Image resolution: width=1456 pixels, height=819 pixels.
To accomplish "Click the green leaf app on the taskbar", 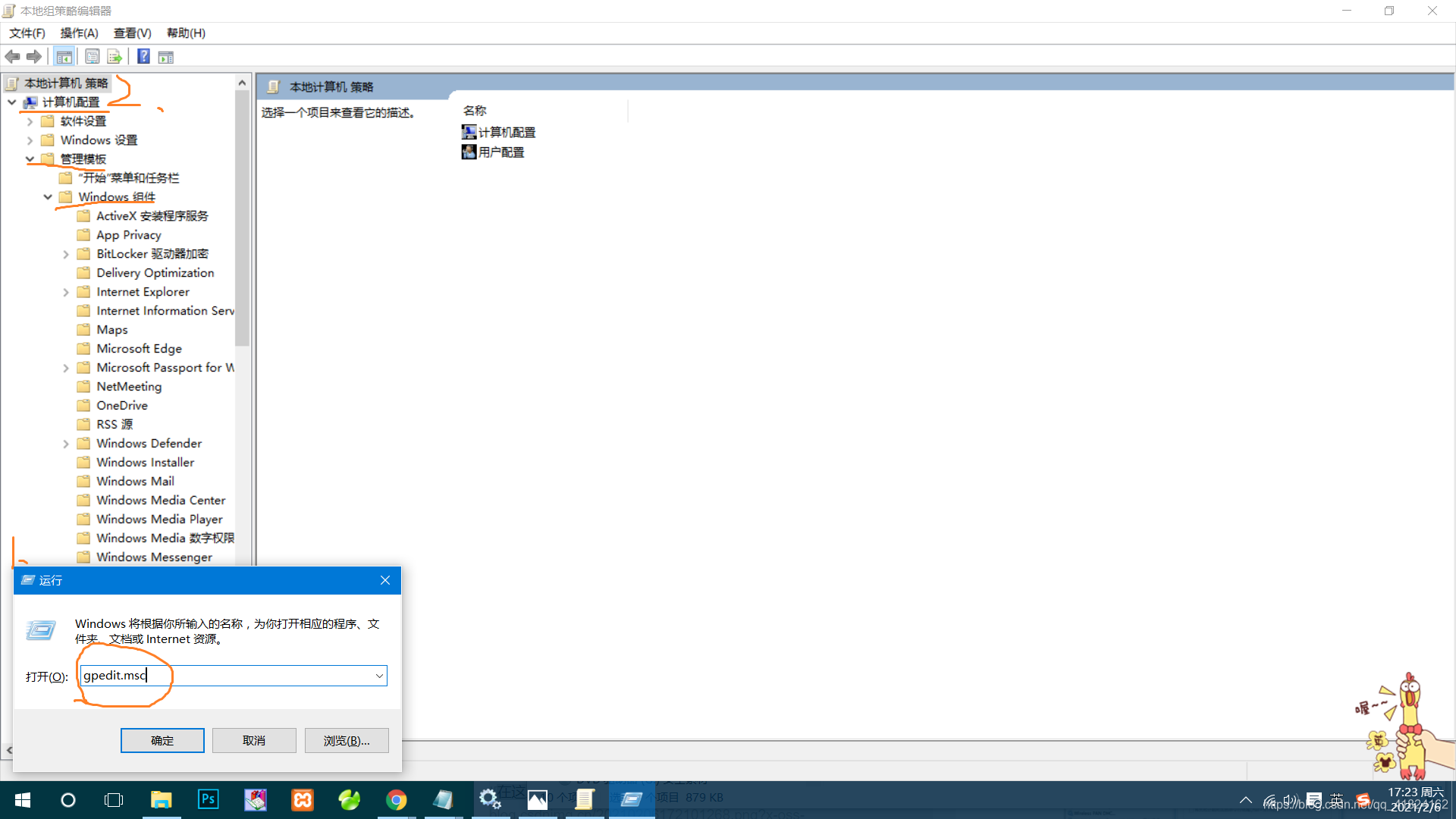I will click(349, 800).
